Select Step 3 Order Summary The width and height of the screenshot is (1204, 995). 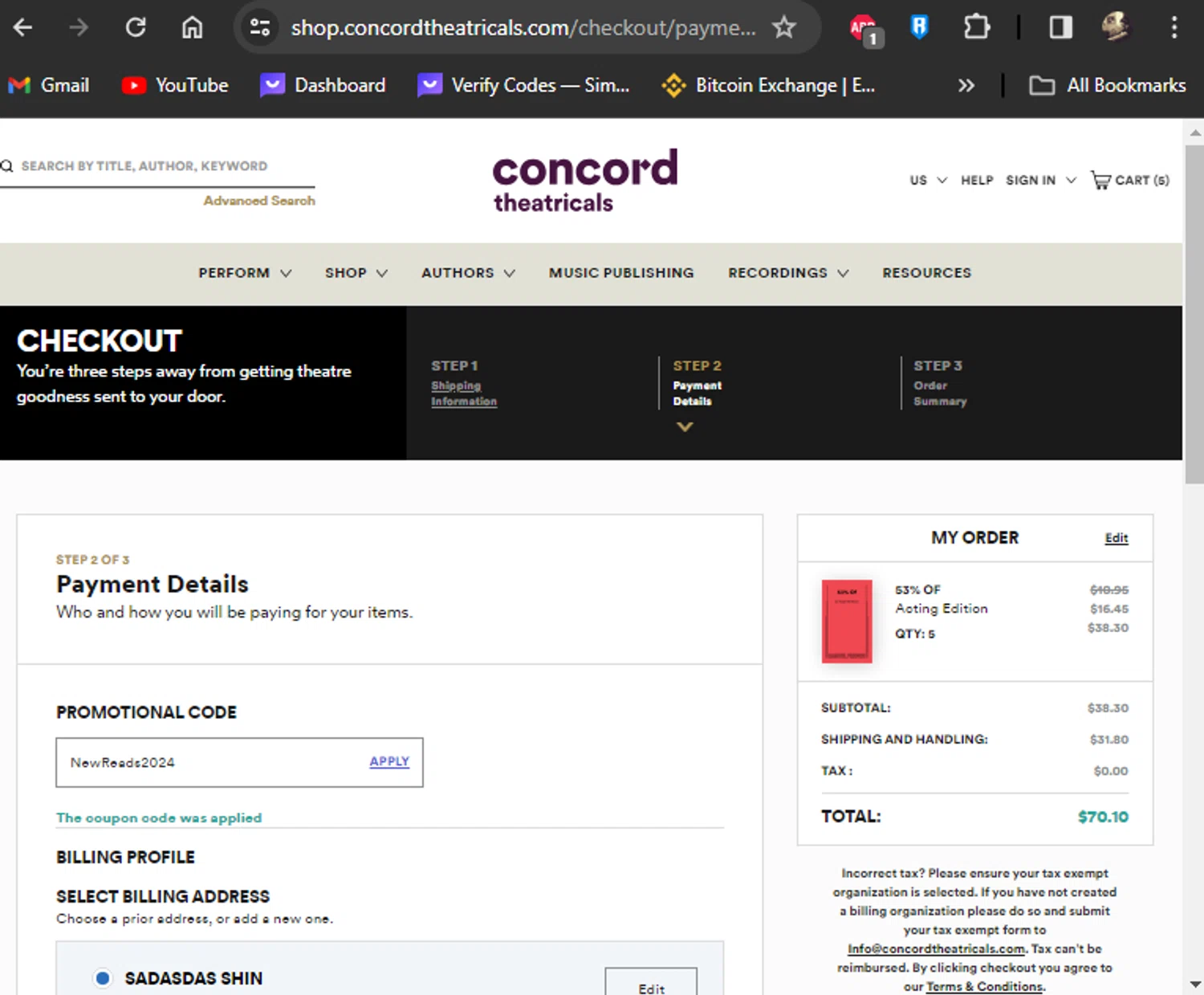pyautogui.click(x=940, y=384)
